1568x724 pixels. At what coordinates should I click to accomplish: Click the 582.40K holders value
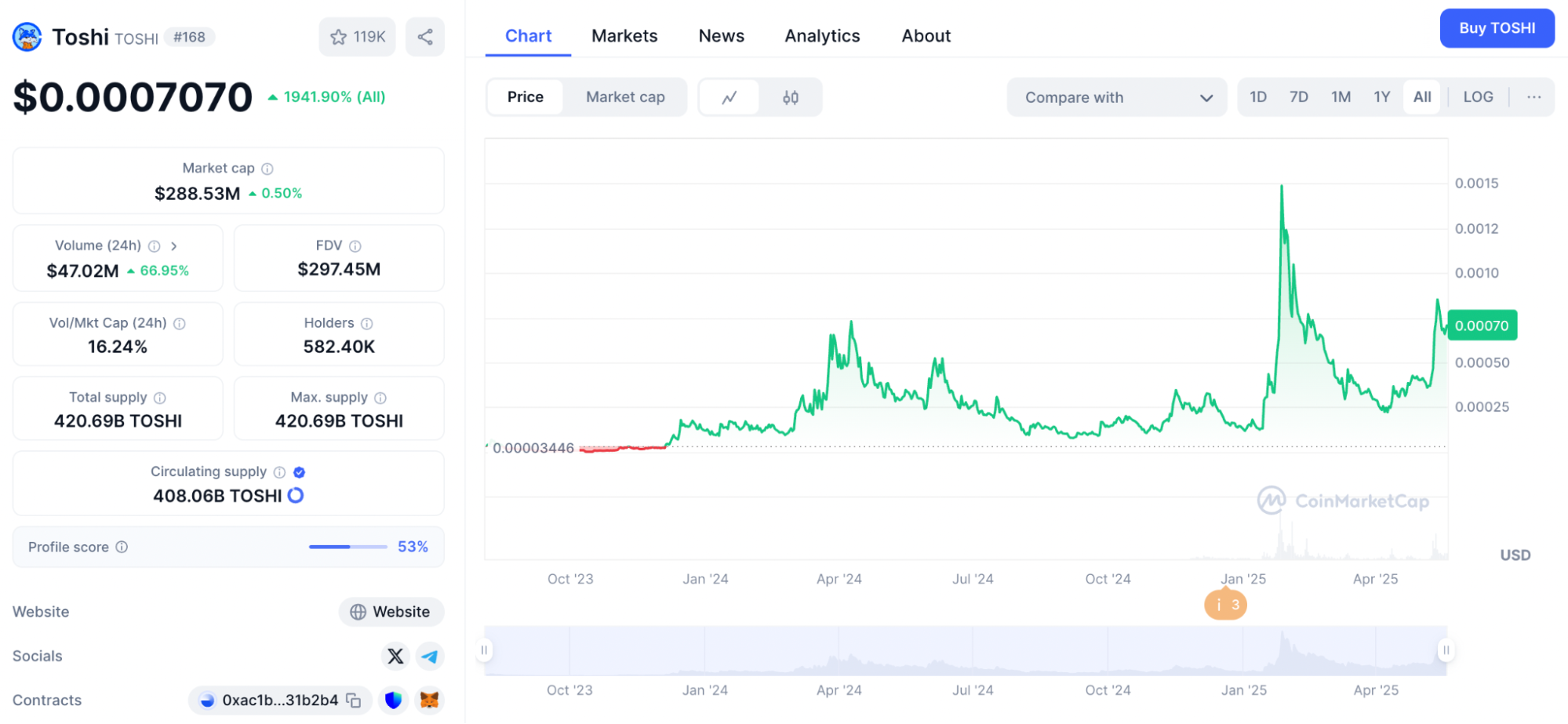340,347
